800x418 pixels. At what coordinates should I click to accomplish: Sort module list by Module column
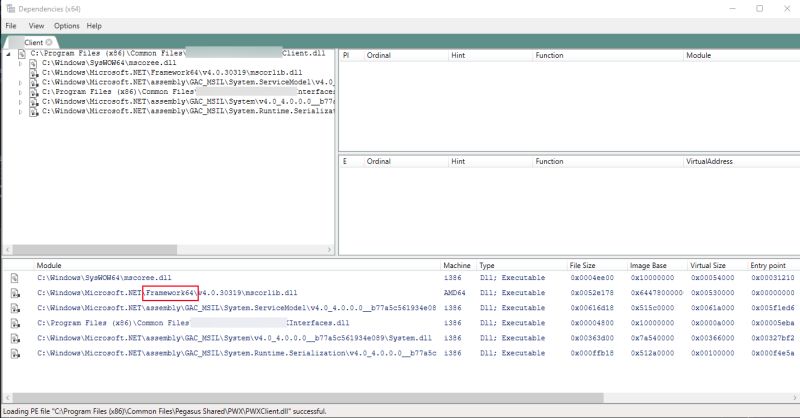coord(237,265)
